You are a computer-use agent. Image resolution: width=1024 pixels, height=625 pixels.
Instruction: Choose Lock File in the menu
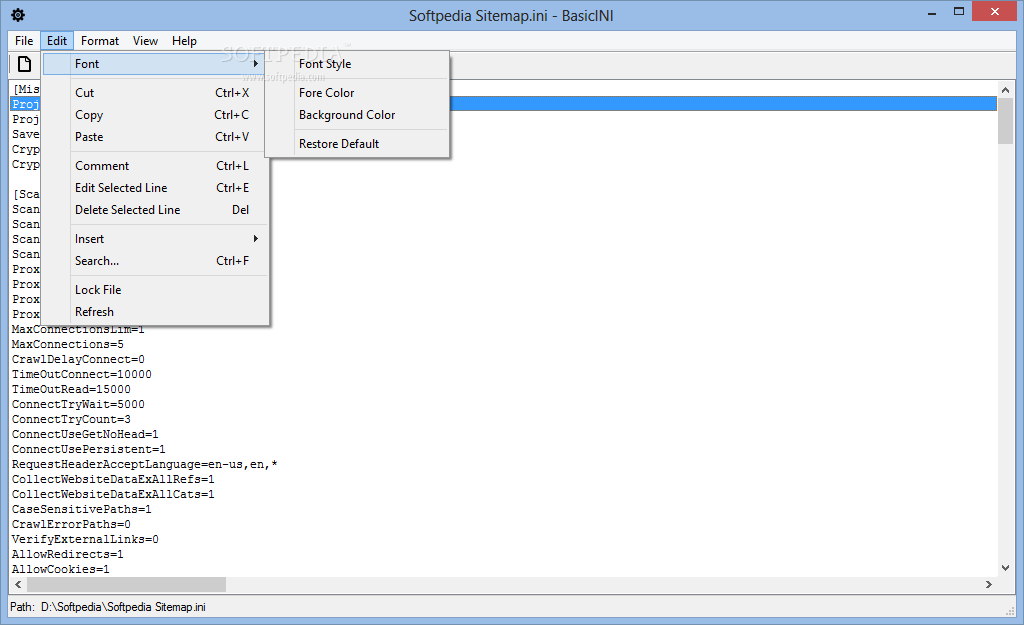pos(155,290)
